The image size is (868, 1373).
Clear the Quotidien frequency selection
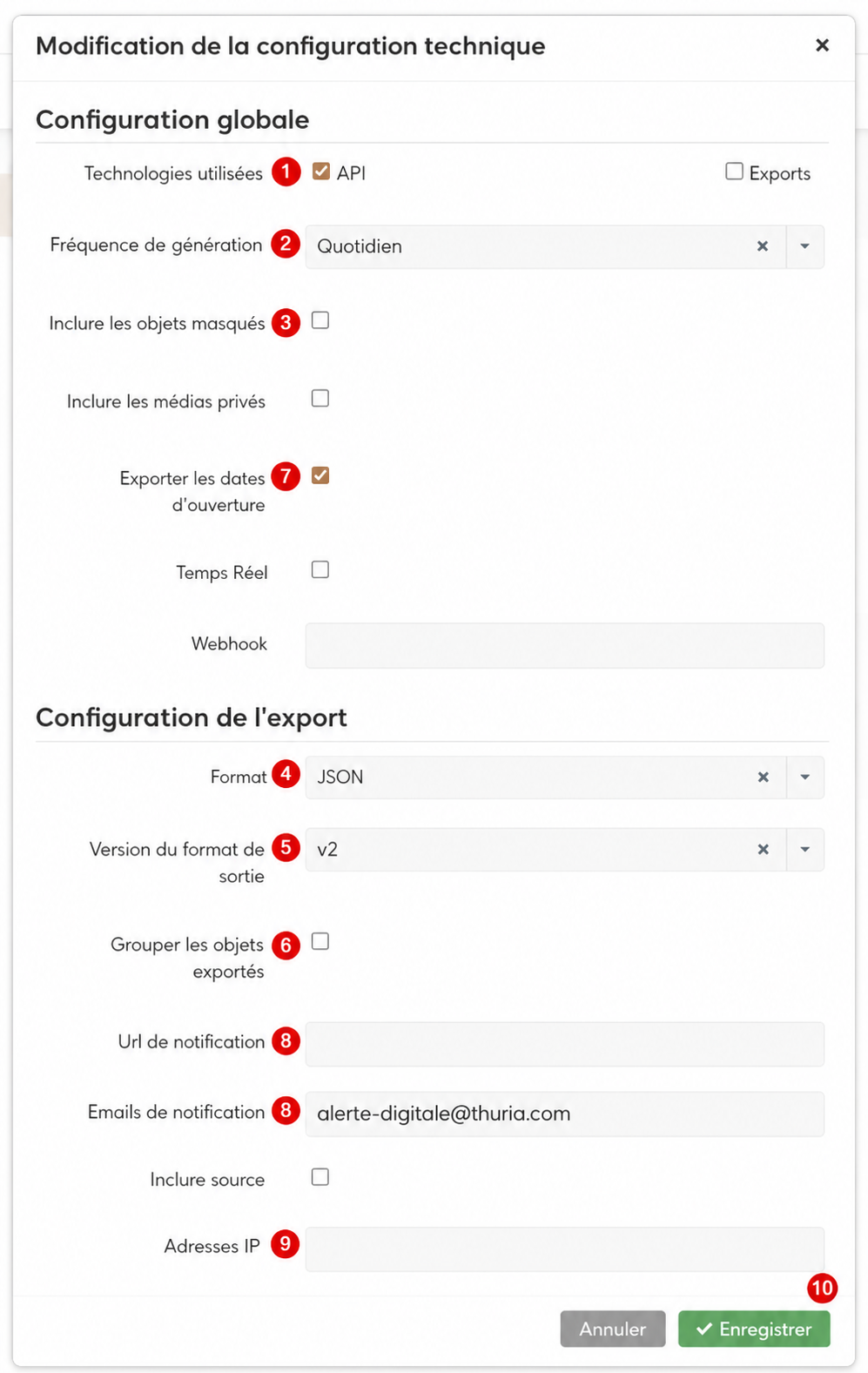[x=763, y=246]
